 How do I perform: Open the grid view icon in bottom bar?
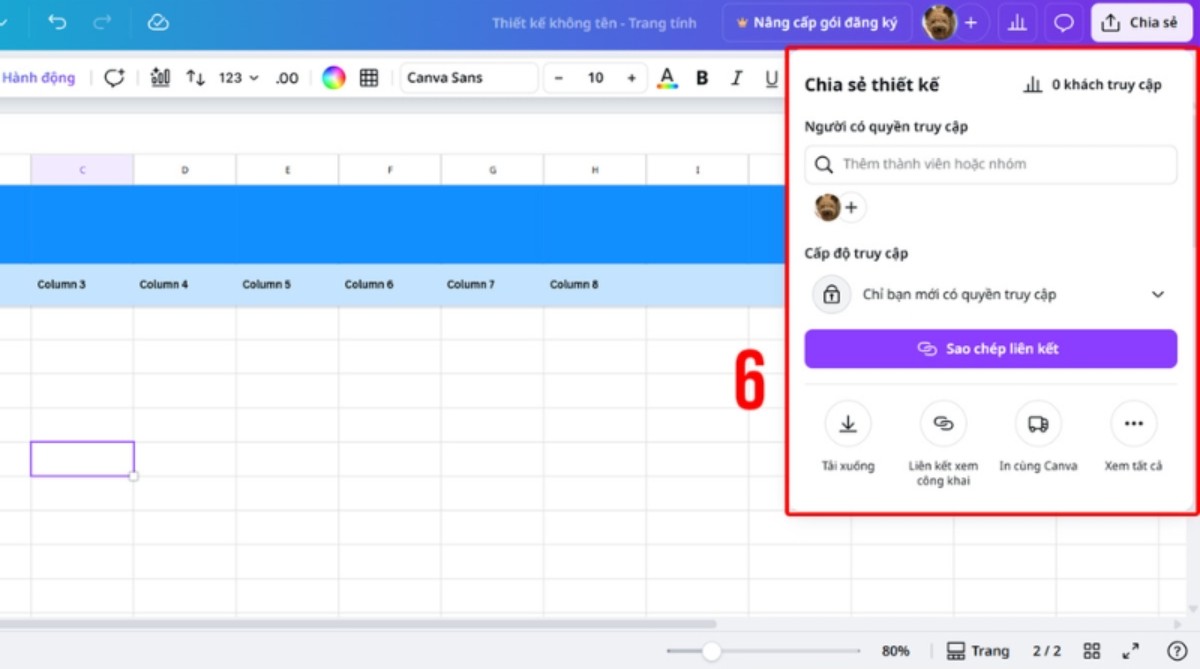coord(1092,651)
